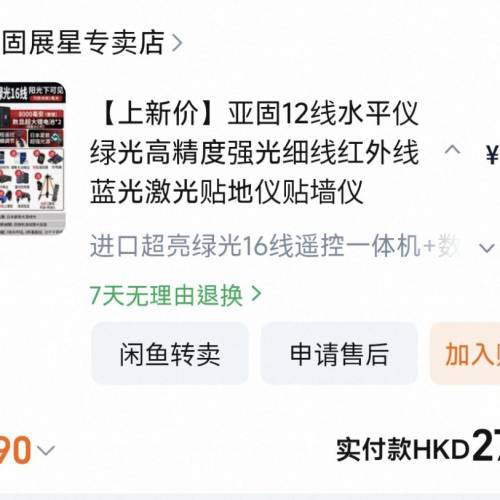Expand the chevron beside orange 90 amount
This screenshot has width=500, height=500.
(46, 450)
